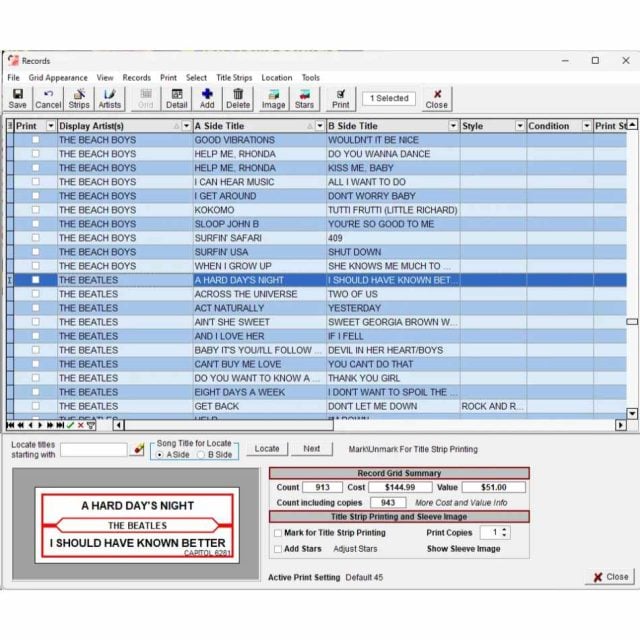This screenshot has height=640, width=640.
Task: Select the A Side radio button
Action: [x=160, y=455]
